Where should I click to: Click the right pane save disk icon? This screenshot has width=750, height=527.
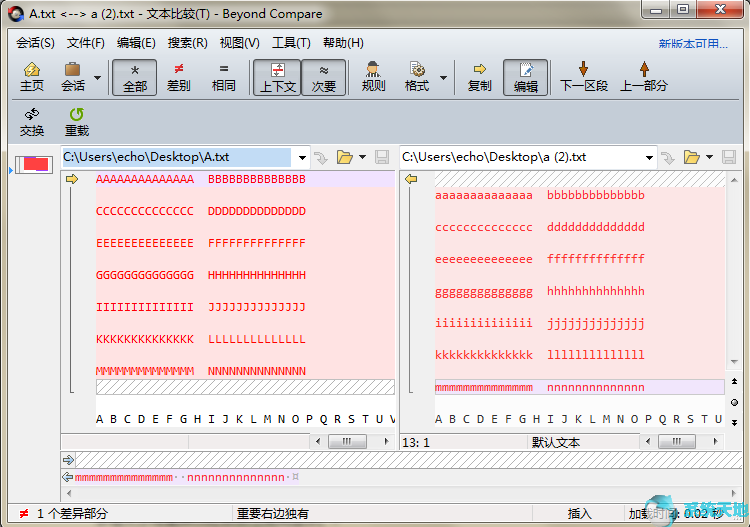click(729, 157)
